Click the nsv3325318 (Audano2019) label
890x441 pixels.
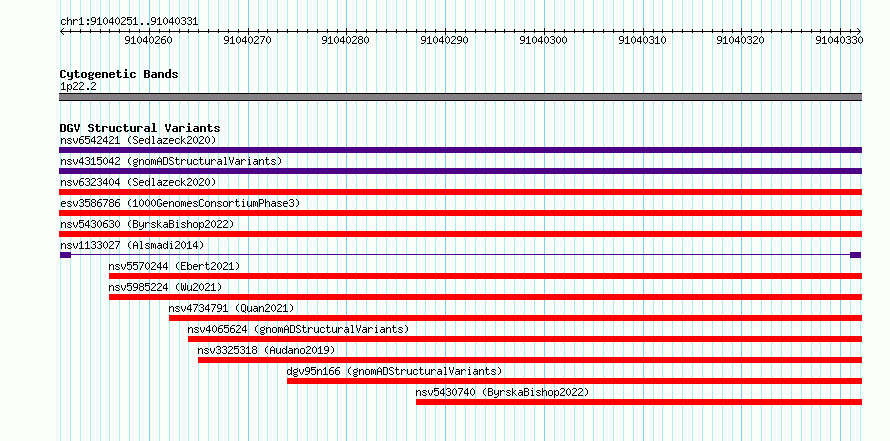pyautogui.click(x=267, y=350)
